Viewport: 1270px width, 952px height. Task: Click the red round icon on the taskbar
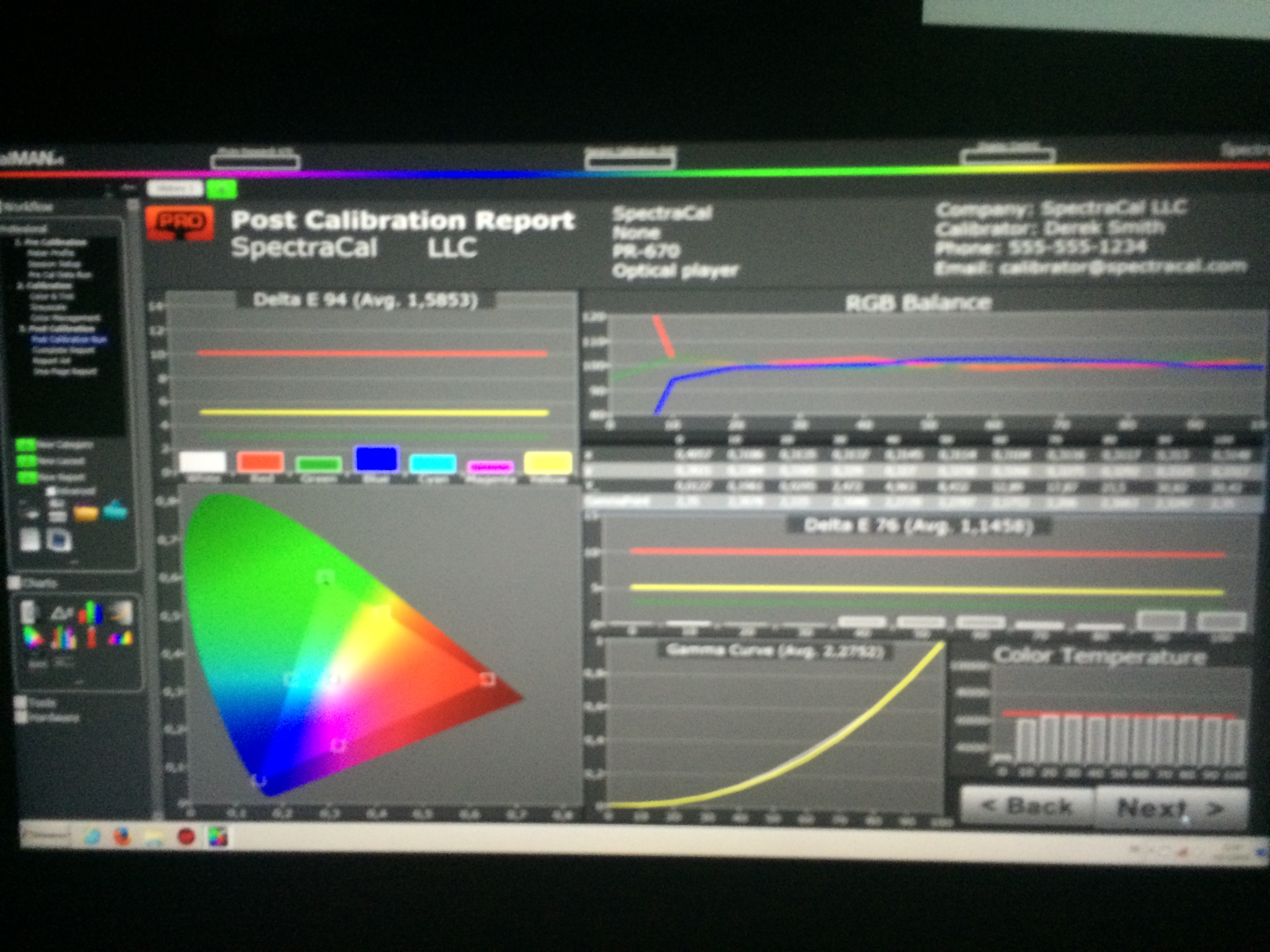(186, 837)
